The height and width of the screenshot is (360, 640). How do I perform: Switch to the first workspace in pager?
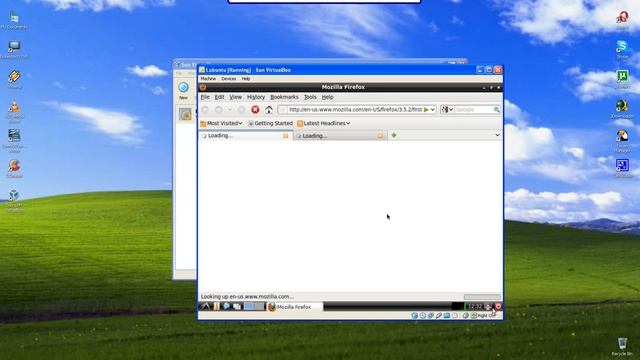(x=249, y=307)
